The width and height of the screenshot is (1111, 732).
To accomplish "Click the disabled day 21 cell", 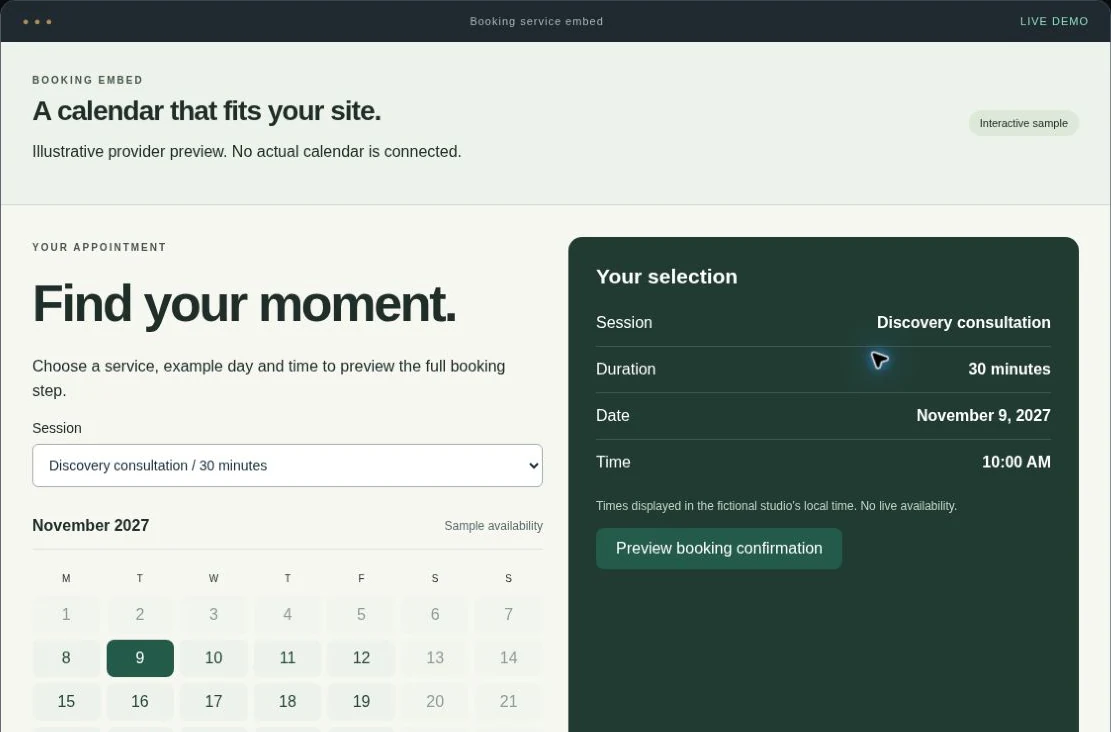I will 509,702.
